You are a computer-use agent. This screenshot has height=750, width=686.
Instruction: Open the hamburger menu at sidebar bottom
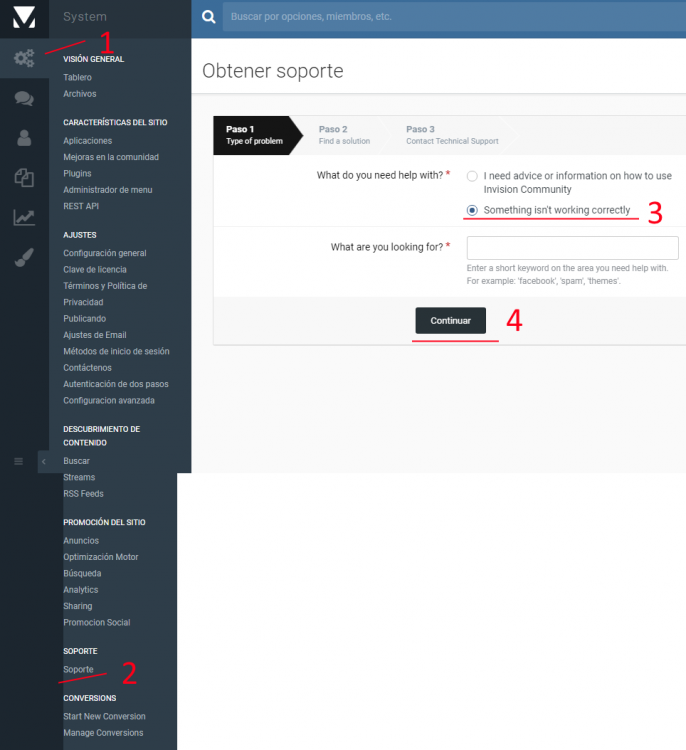(18, 461)
